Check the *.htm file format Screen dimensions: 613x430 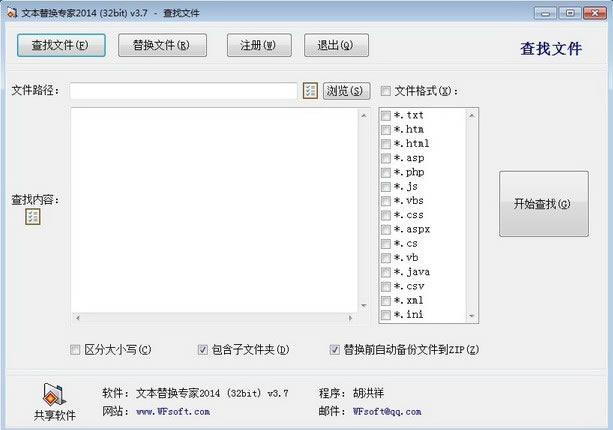point(386,129)
